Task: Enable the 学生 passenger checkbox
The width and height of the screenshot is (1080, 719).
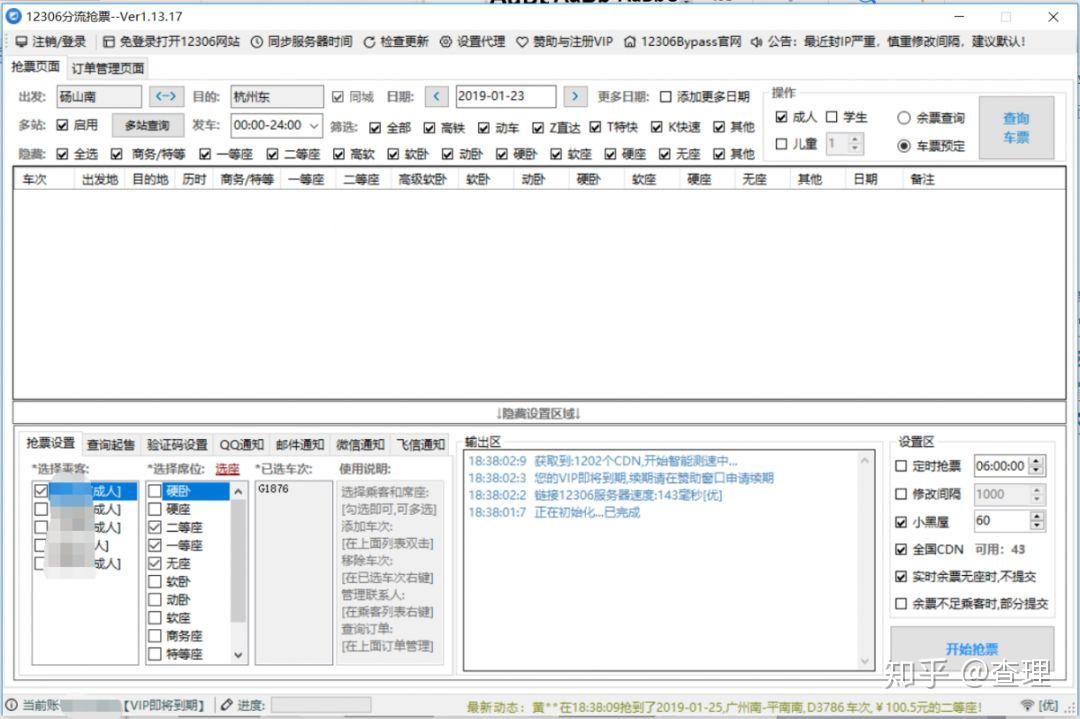Action: tap(833, 116)
